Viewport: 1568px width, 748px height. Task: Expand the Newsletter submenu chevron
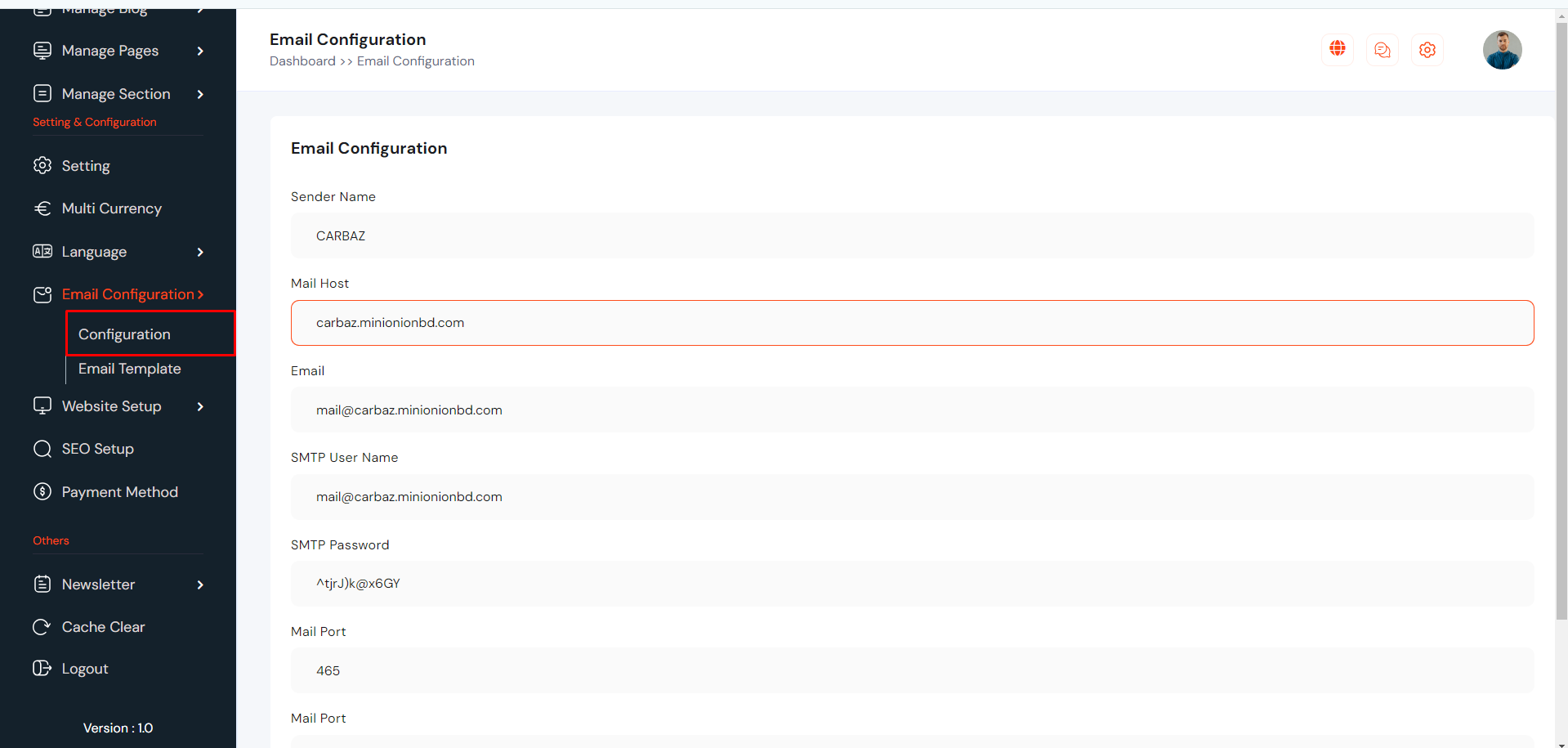pyautogui.click(x=200, y=585)
